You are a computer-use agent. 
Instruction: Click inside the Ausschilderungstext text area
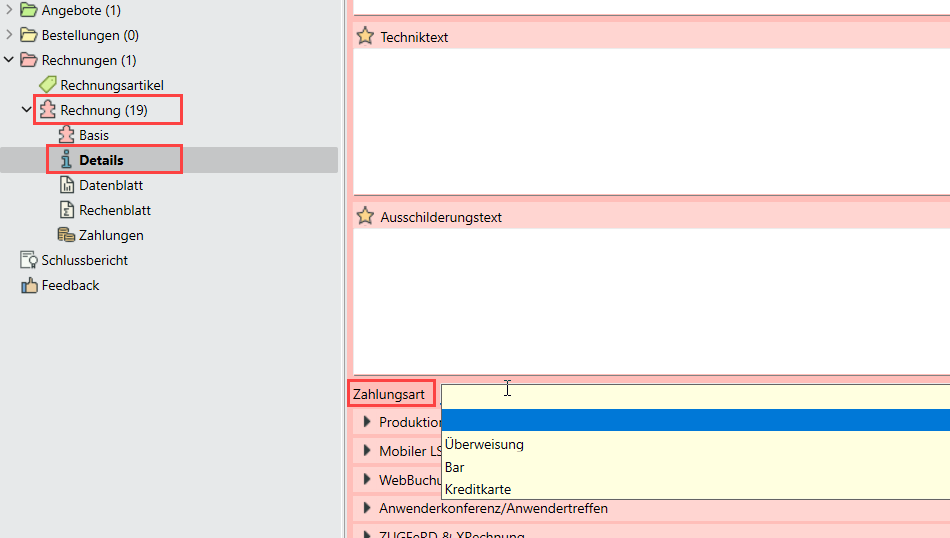click(650, 300)
